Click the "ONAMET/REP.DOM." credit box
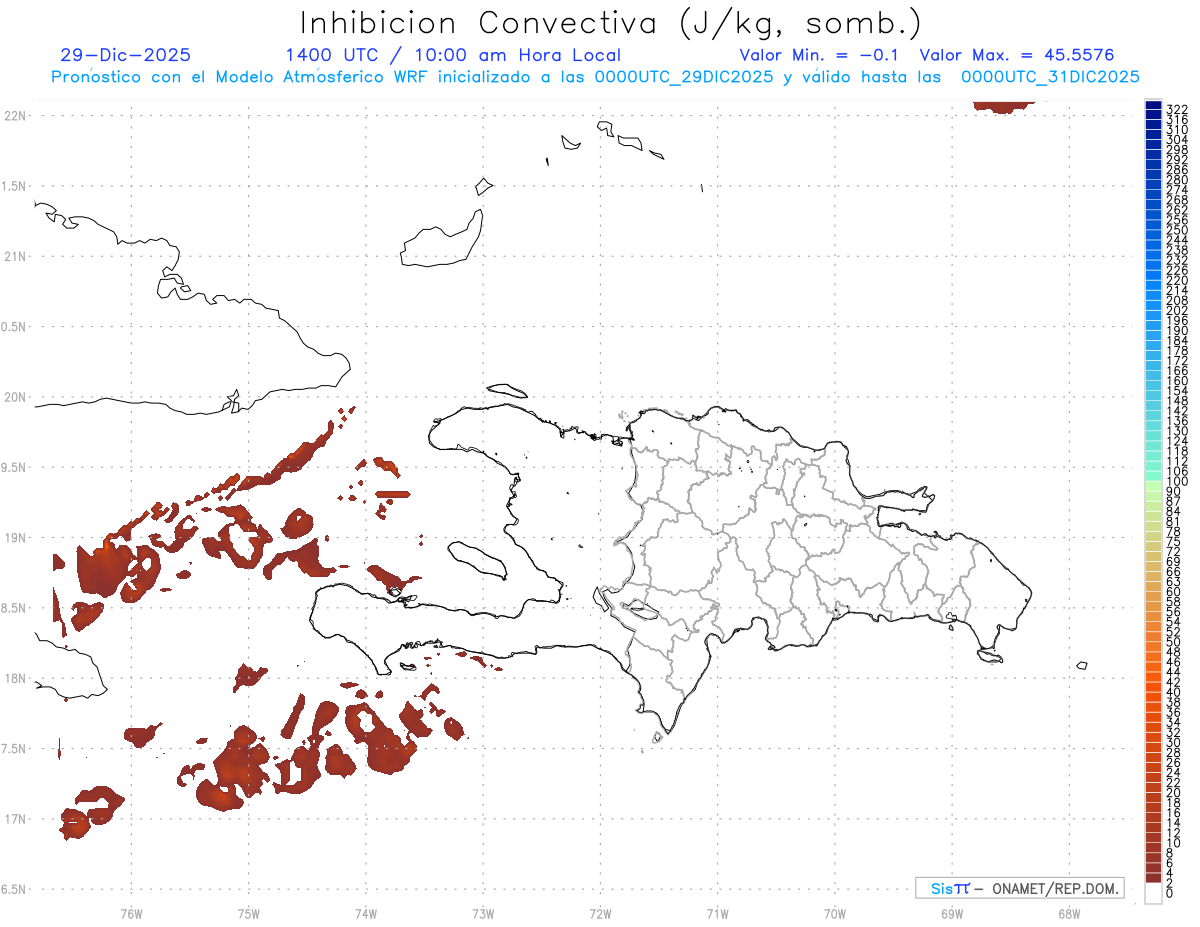This screenshot has width=1200, height=927. click(x=1019, y=888)
